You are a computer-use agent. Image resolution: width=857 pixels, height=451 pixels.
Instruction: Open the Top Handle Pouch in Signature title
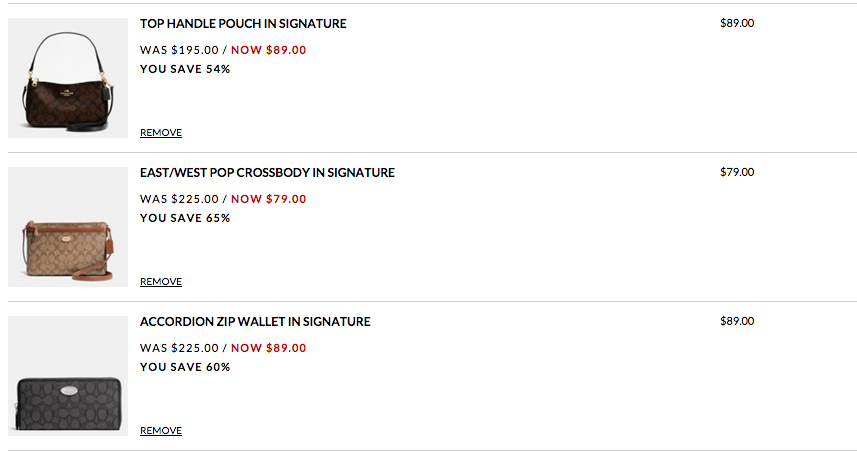(x=243, y=23)
